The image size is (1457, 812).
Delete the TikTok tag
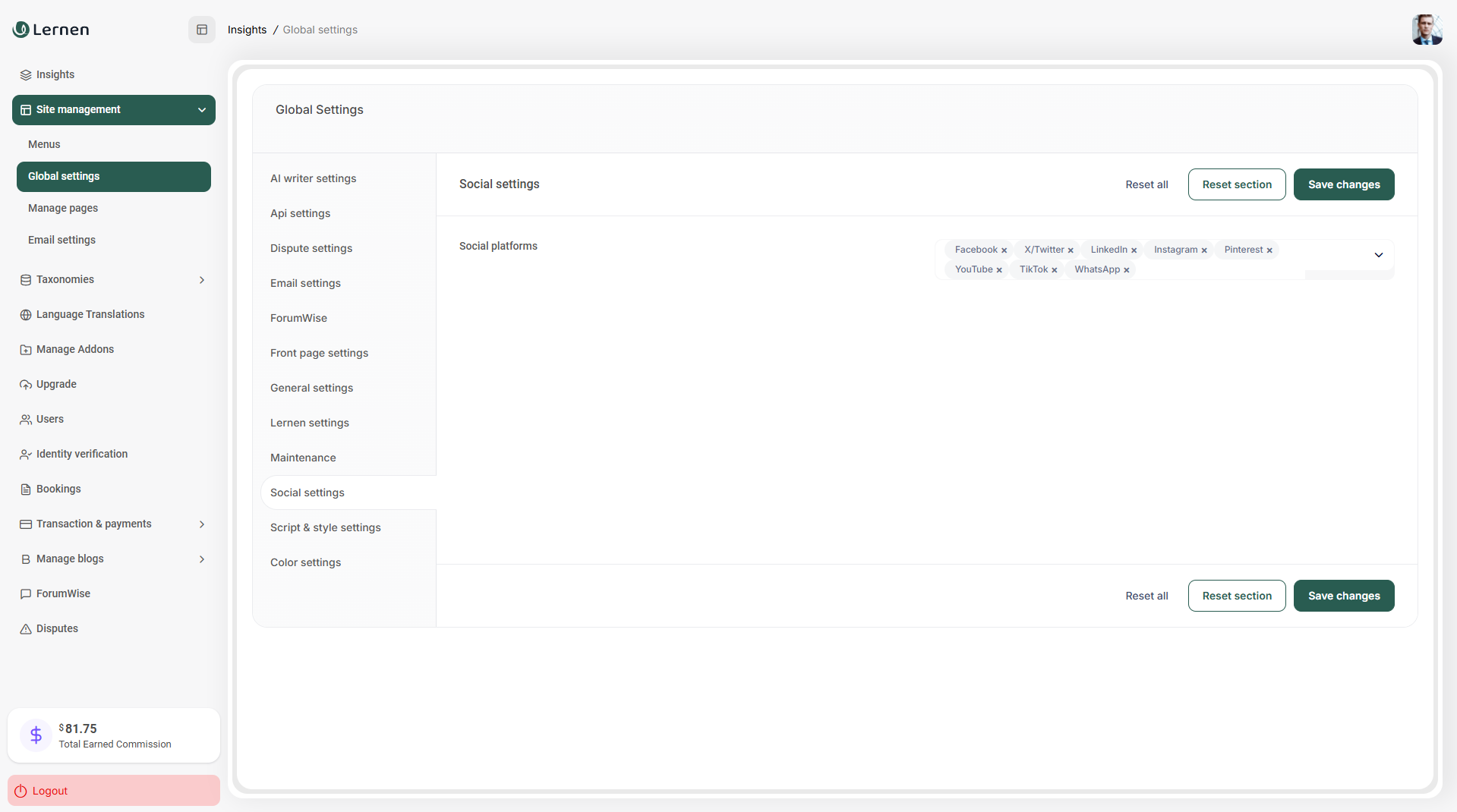pos(1054,270)
